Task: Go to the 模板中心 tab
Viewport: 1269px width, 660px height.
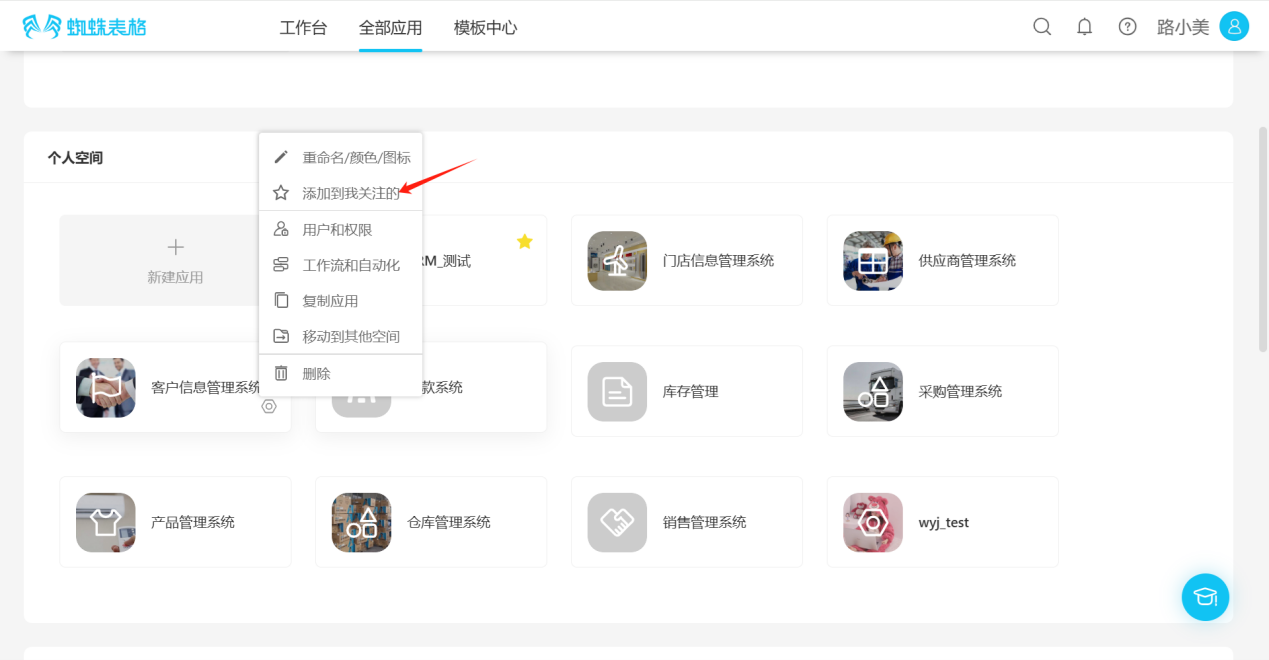Action: 485,28
